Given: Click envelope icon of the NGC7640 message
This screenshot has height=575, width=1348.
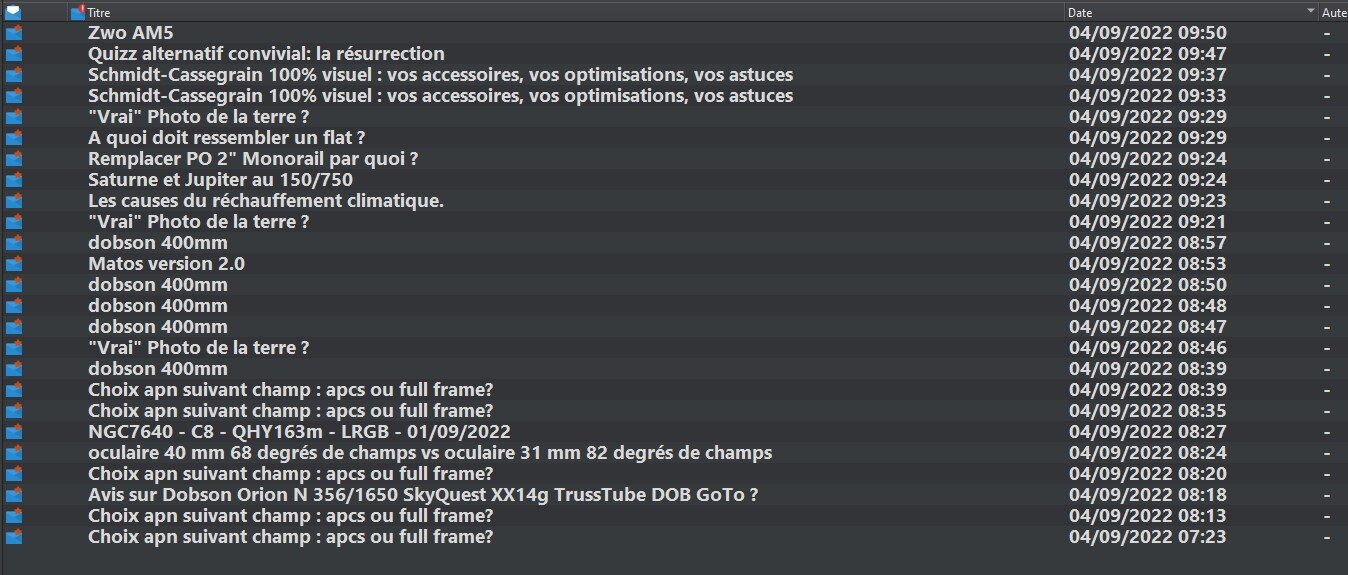Looking at the screenshot, I should coord(14,432).
